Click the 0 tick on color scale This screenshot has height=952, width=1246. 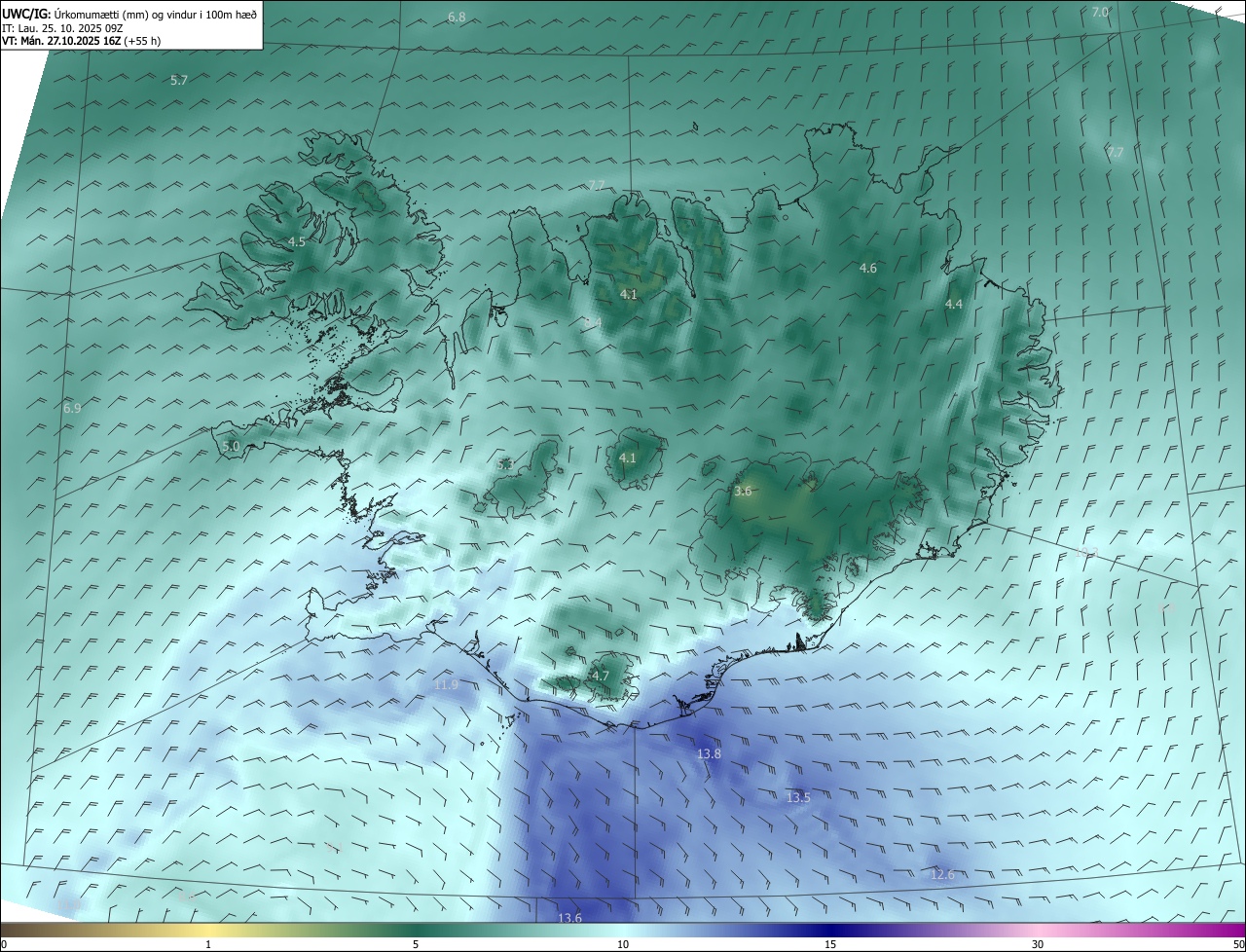[x=4, y=944]
